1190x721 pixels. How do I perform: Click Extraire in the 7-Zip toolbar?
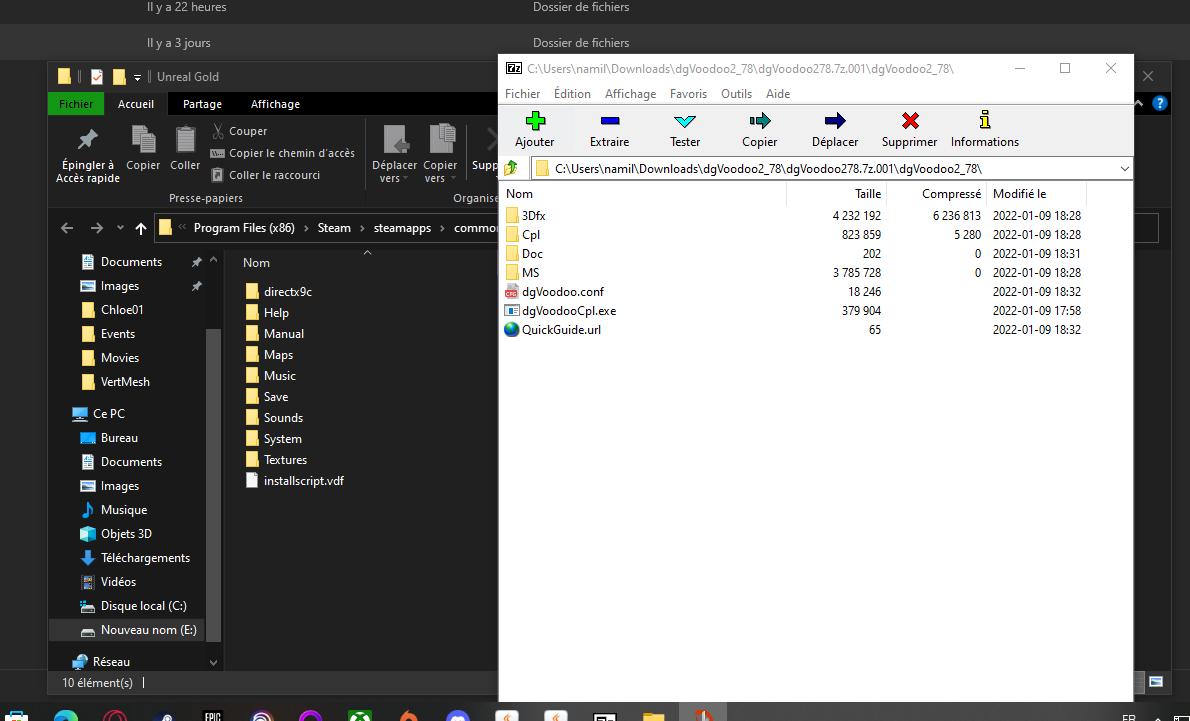point(609,130)
